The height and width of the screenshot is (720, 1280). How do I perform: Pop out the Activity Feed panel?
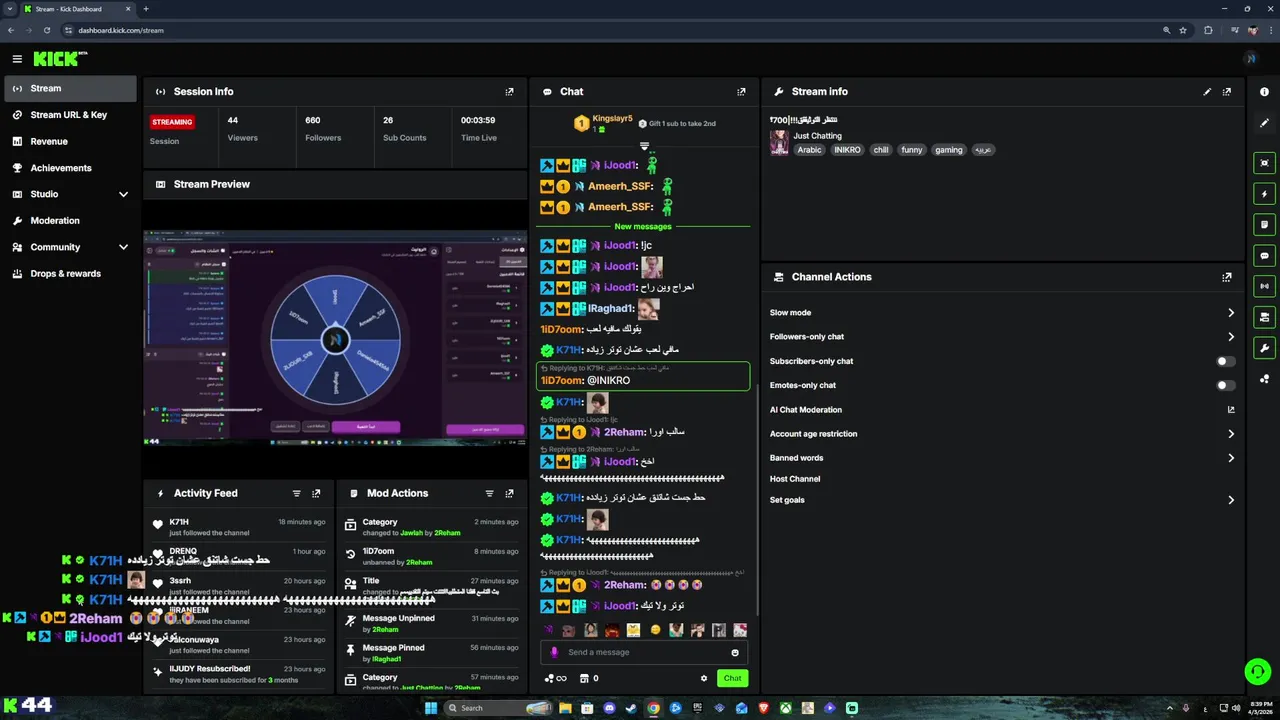click(x=316, y=493)
